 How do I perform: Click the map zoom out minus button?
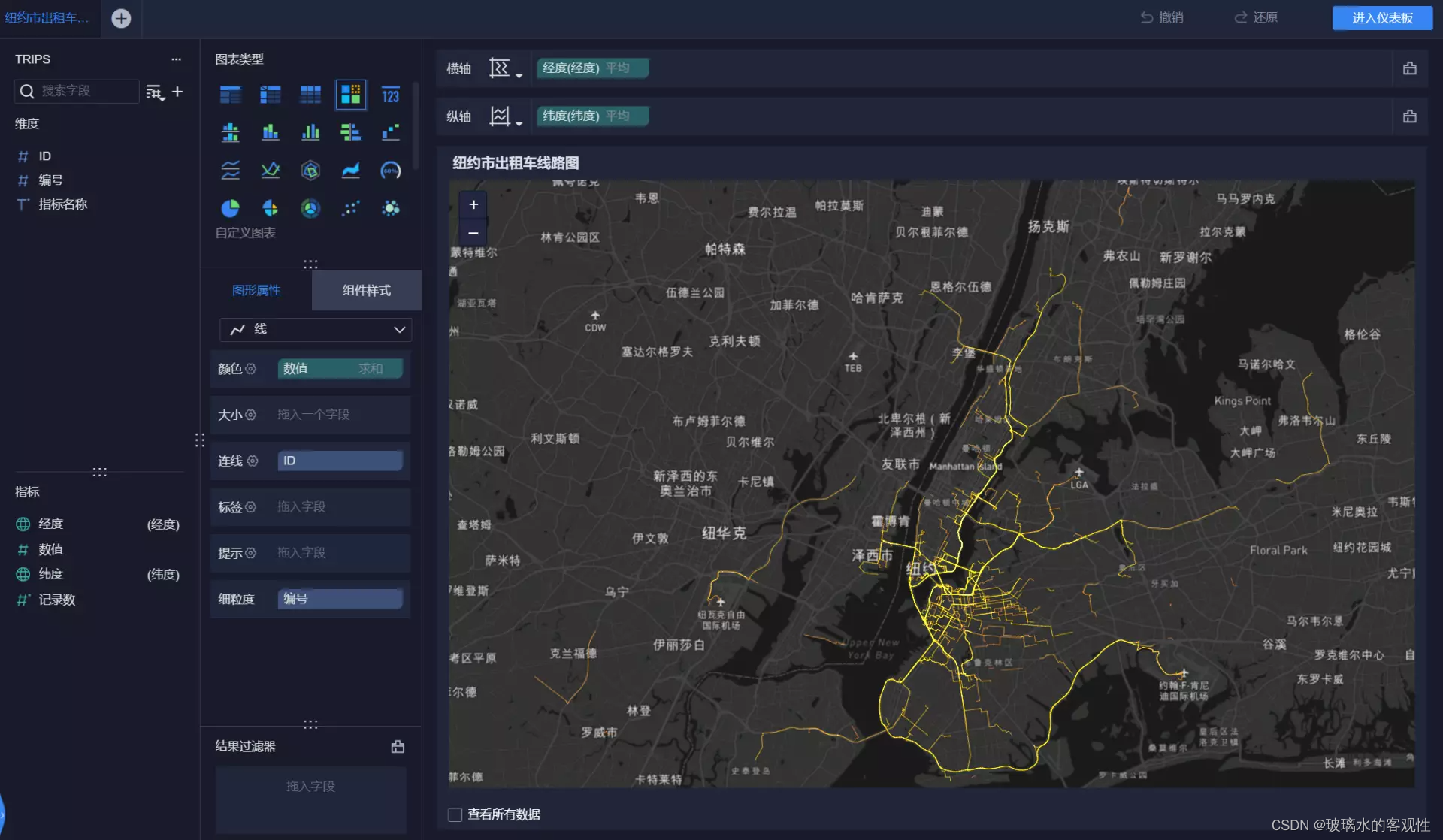click(x=473, y=233)
